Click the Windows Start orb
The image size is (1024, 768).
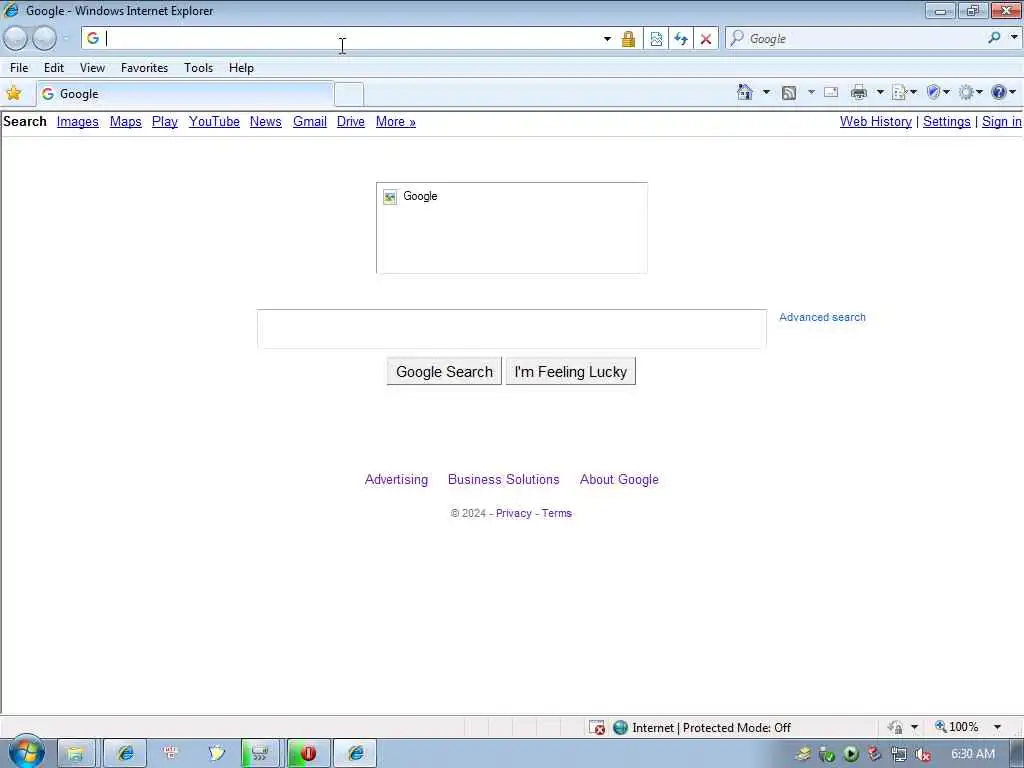pyautogui.click(x=26, y=752)
